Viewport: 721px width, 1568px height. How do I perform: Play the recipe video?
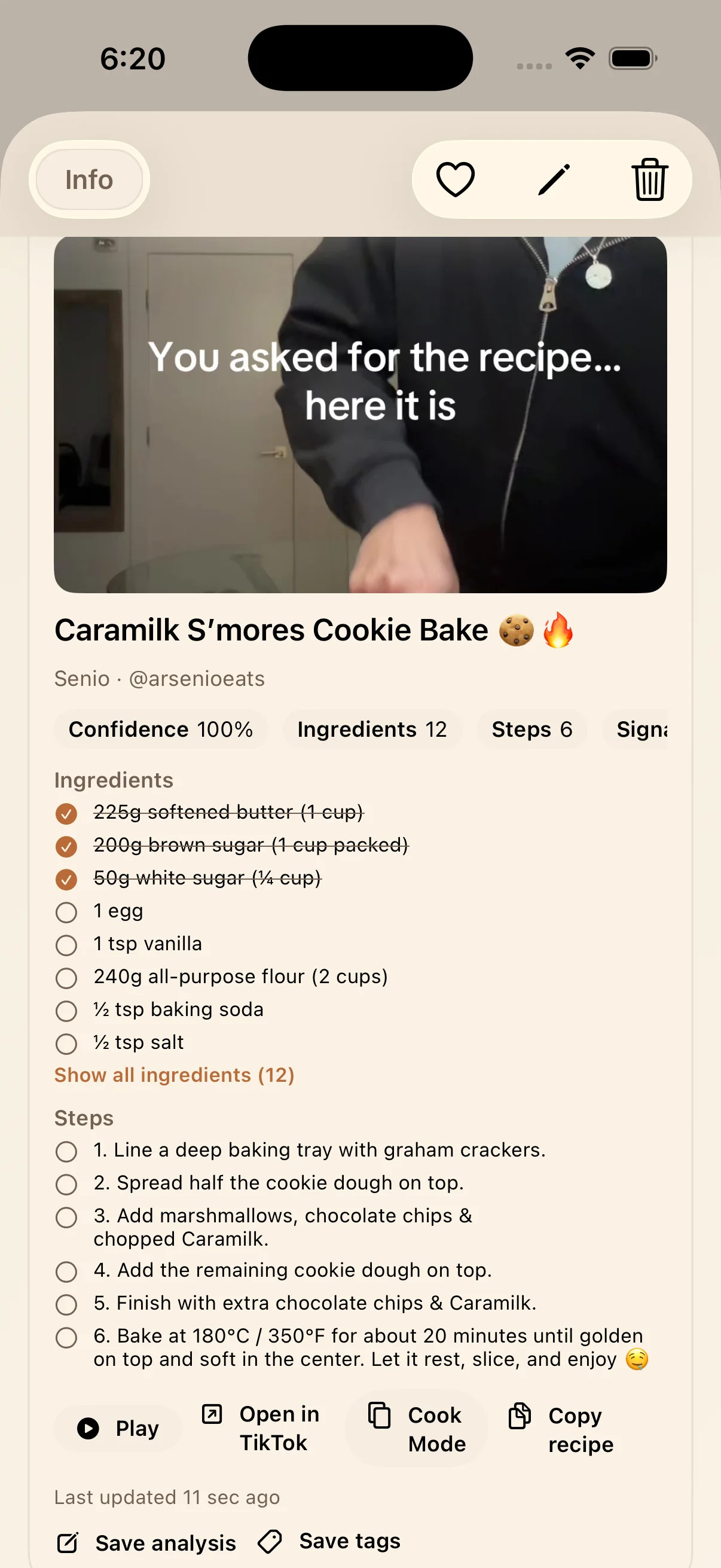(x=117, y=1429)
